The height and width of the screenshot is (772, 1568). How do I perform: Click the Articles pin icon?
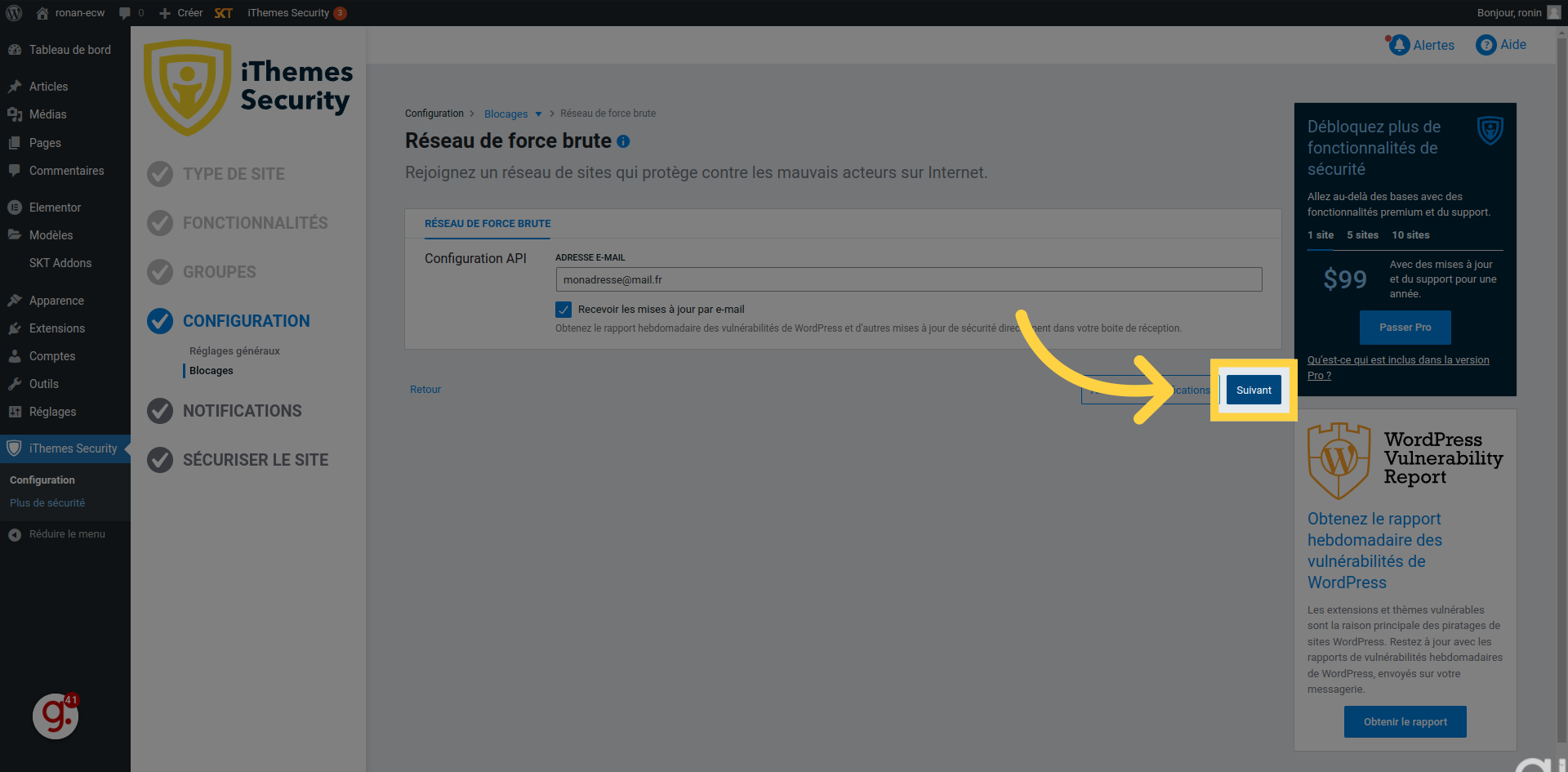(15, 87)
